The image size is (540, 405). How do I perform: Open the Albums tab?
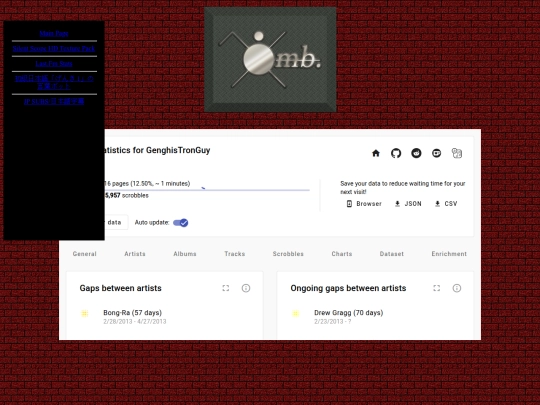click(x=185, y=254)
